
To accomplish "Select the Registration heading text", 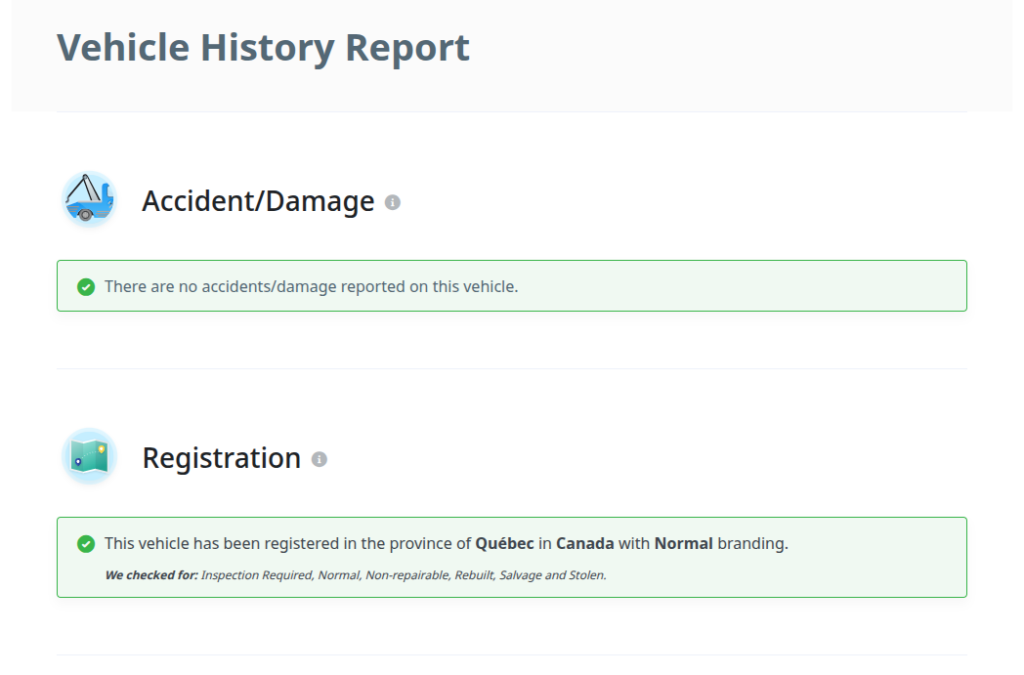I will [221, 458].
